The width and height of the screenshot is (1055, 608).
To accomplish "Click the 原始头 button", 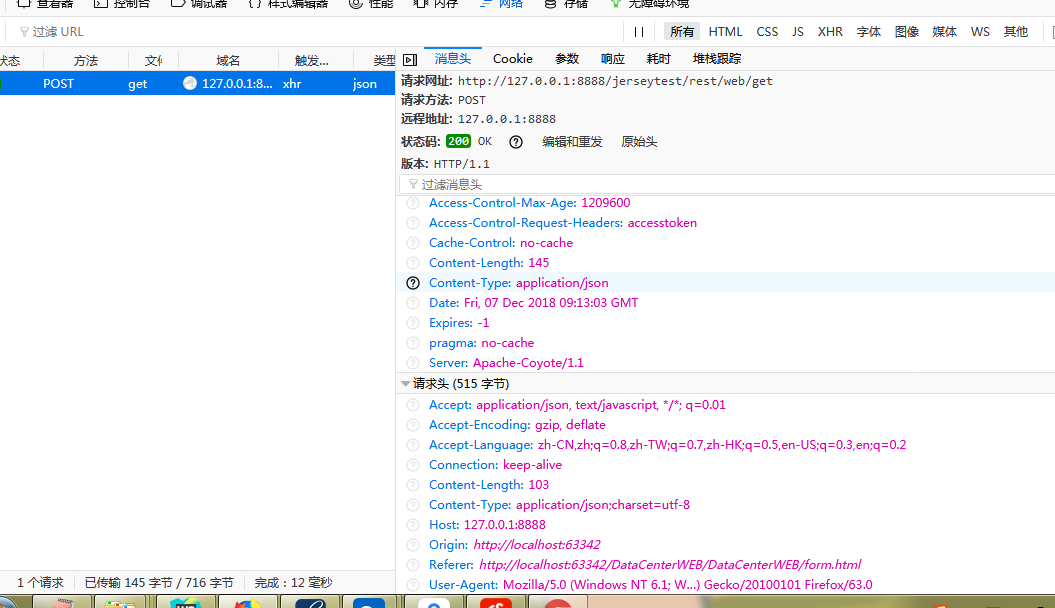I will pyautogui.click(x=639, y=142).
